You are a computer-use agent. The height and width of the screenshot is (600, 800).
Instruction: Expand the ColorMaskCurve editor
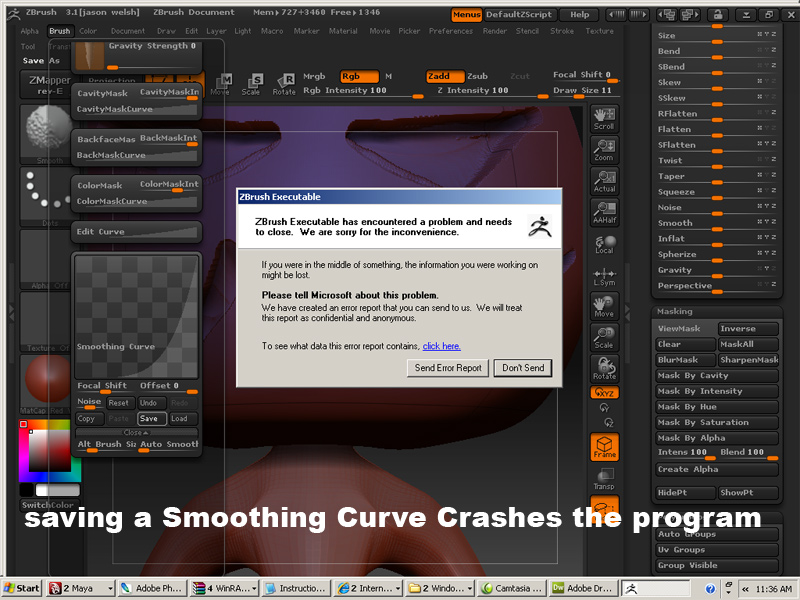(136, 201)
